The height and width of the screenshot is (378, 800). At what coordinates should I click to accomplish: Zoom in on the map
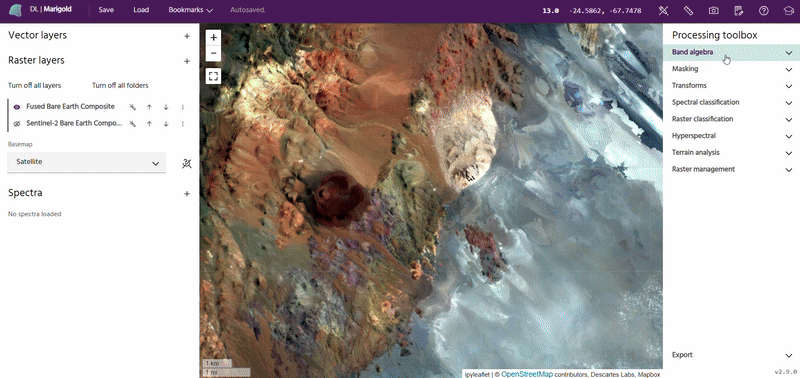coord(213,37)
